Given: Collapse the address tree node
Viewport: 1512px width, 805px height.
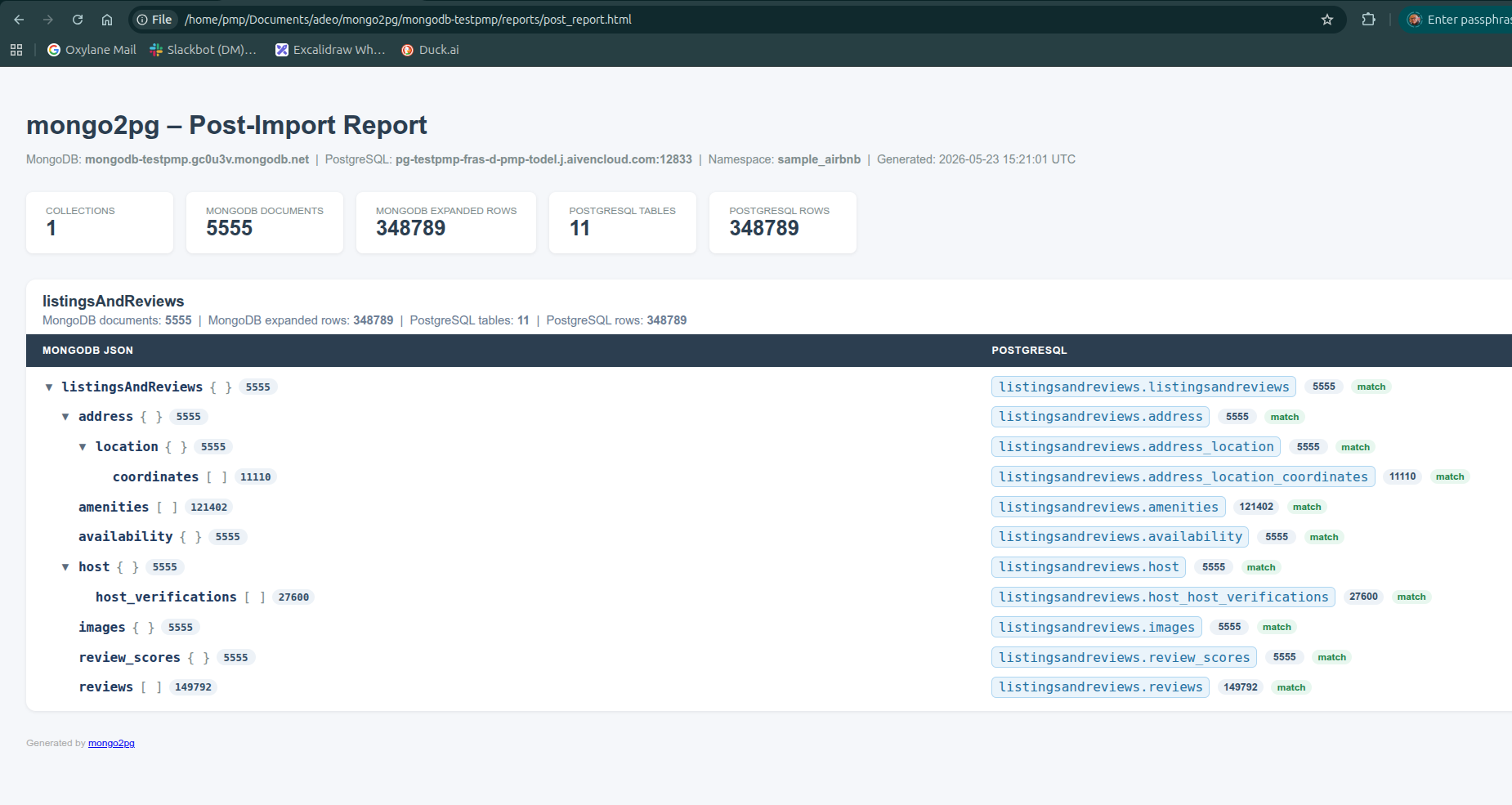Looking at the screenshot, I should tap(65, 417).
